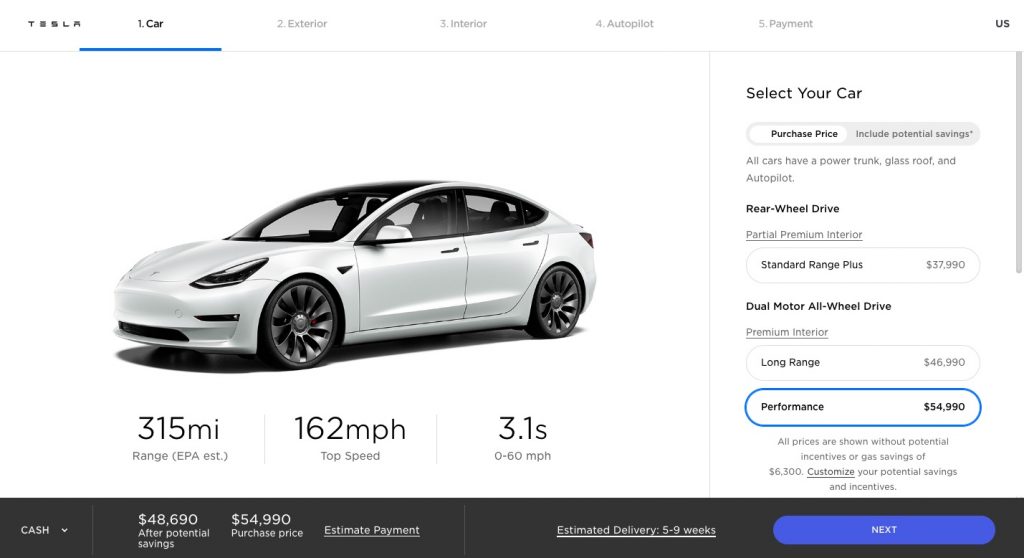Go to the 3. Interior tab
The height and width of the screenshot is (558, 1024).
[x=463, y=24]
